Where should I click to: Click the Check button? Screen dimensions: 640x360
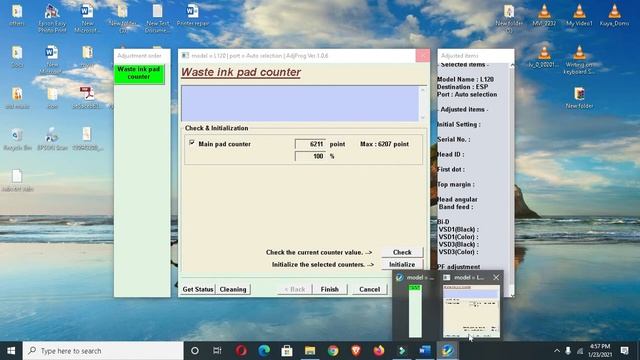402,252
